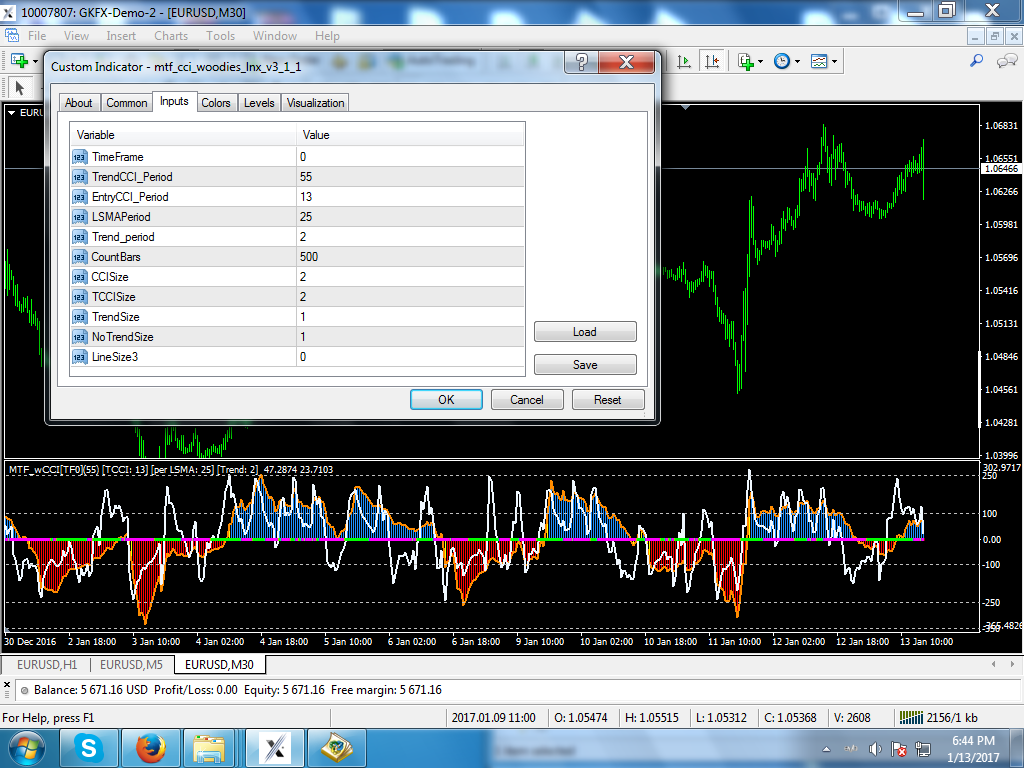Screen dimensions: 1024x768
Task: Click the Reset button
Action: (x=608, y=400)
